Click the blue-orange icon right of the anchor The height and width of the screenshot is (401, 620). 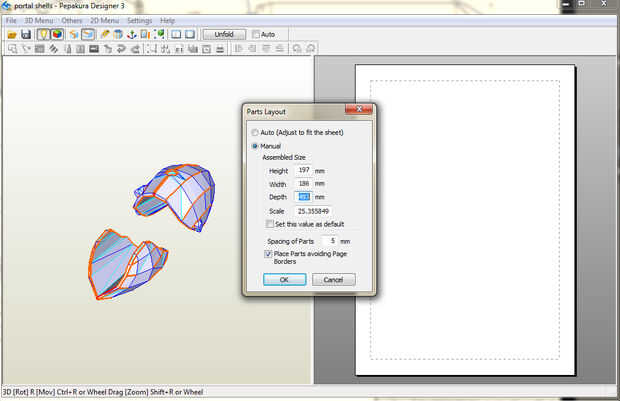point(145,35)
